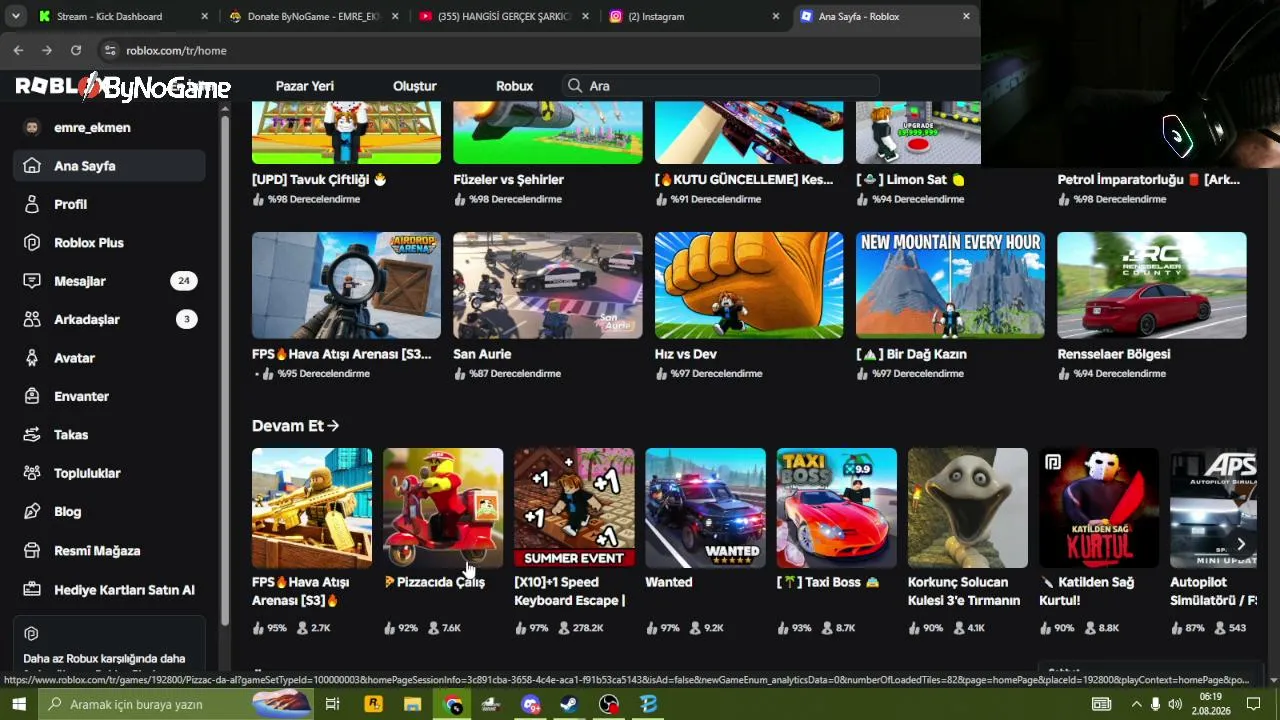Click the Windows taskbar search box
This screenshot has width=1280, height=720.
(175, 704)
